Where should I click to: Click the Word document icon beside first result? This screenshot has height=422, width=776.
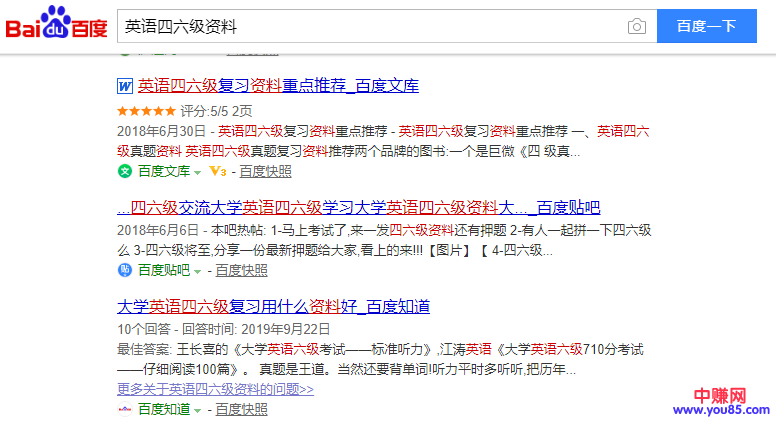[125, 86]
